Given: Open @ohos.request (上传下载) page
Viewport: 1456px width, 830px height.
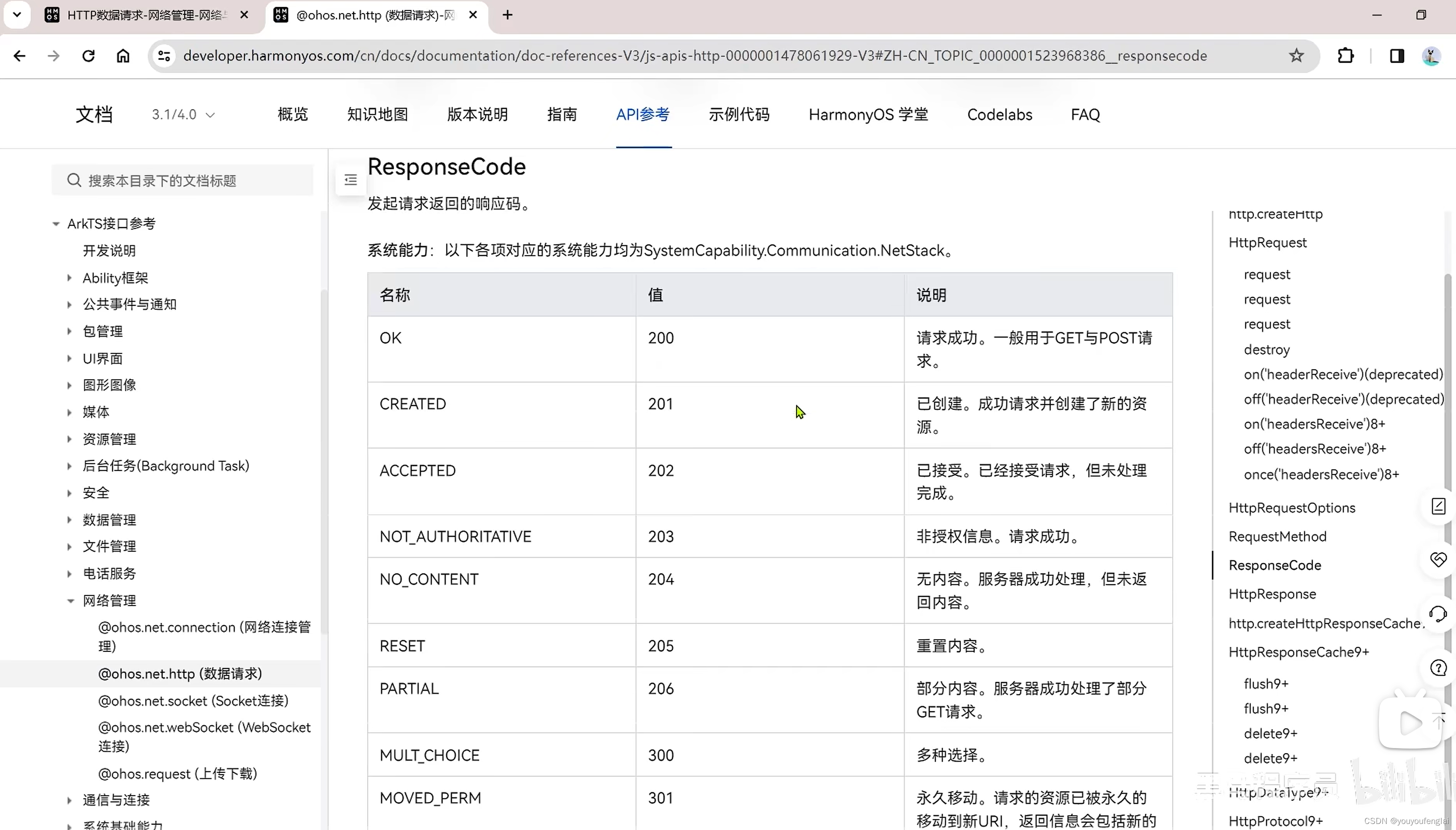Looking at the screenshot, I should point(178,774).
